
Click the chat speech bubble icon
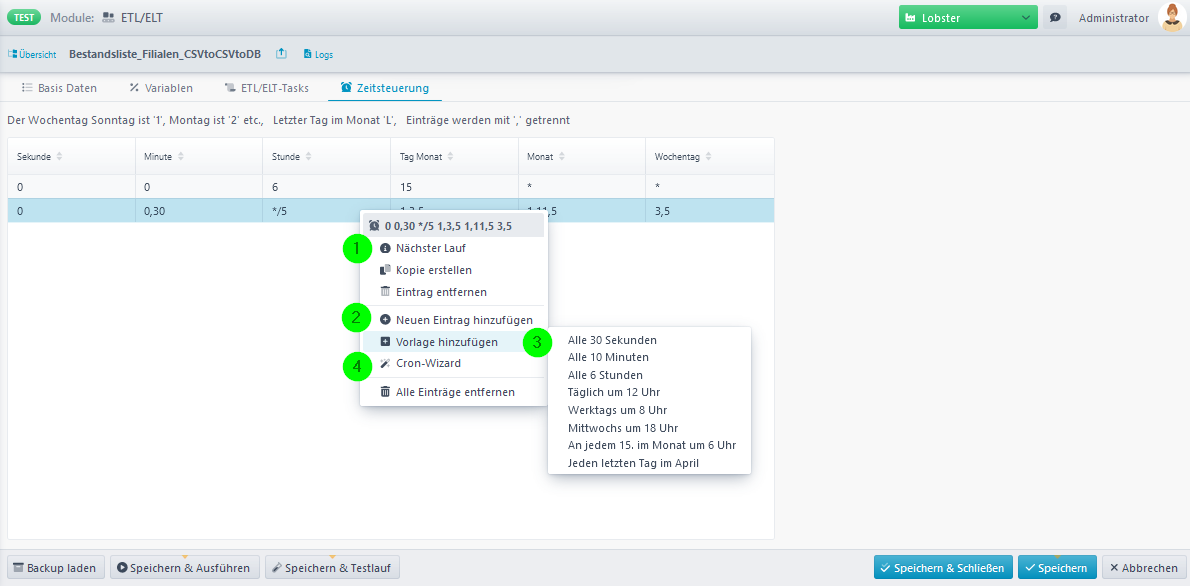[1054, 18]
